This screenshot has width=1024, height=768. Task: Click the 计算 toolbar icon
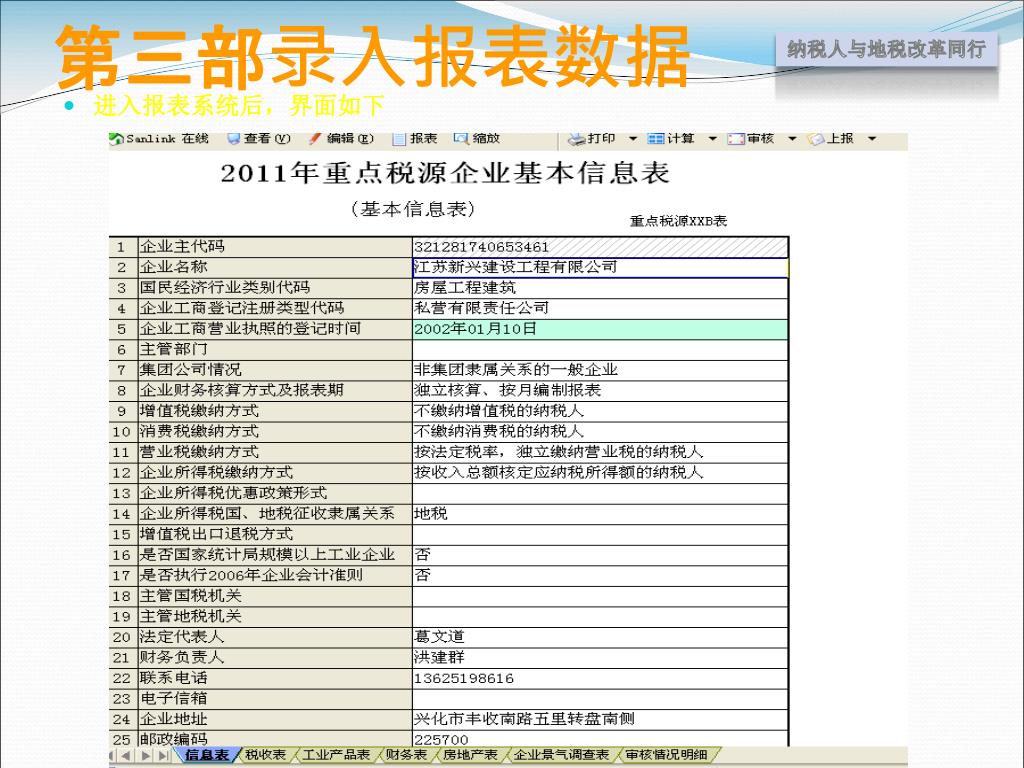click(655, 138)
